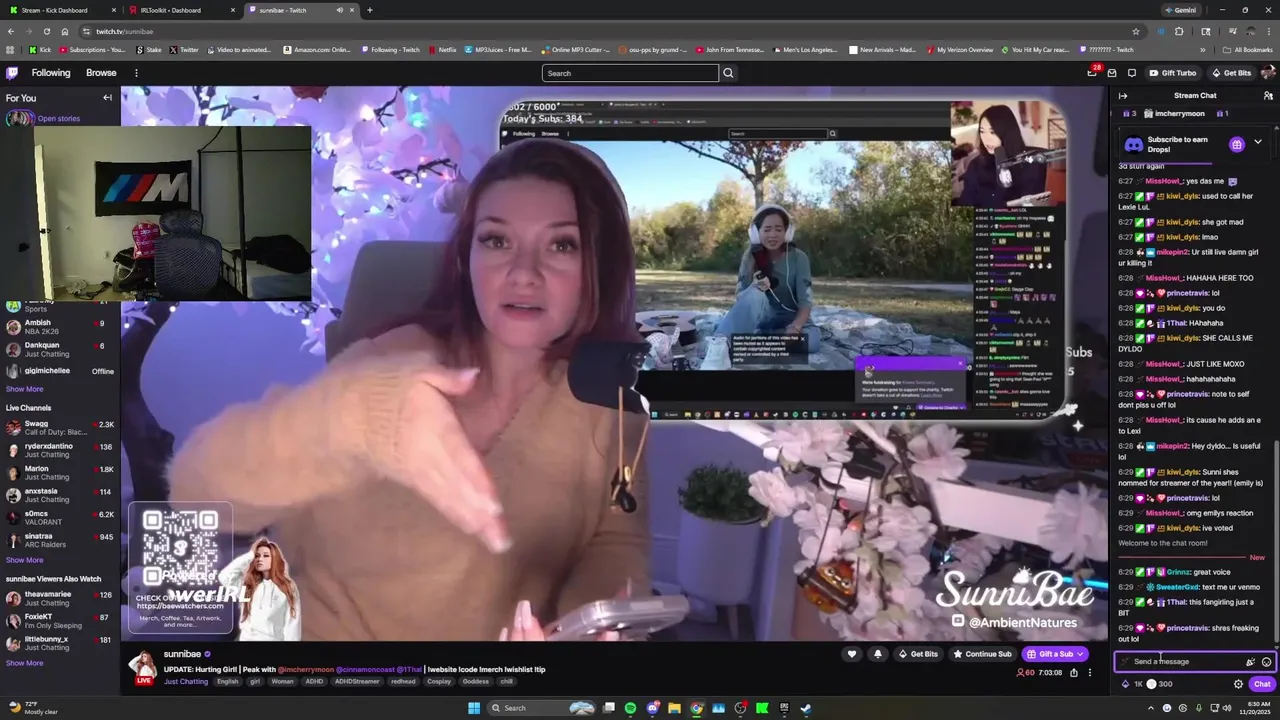Viewport: 1280px width, 720px height.
Task: Open the stream options three-dot menu
Action: [1090, 673]
